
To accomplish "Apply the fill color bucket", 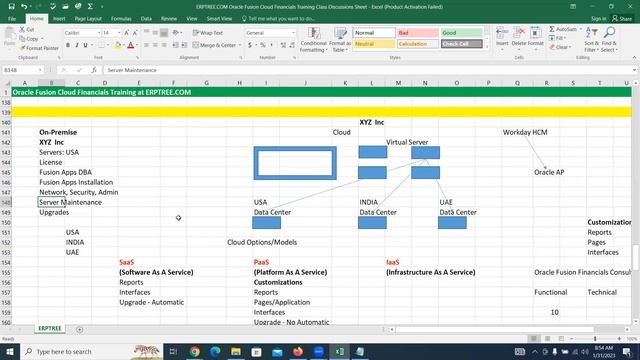I will click(x=118, y=45).
